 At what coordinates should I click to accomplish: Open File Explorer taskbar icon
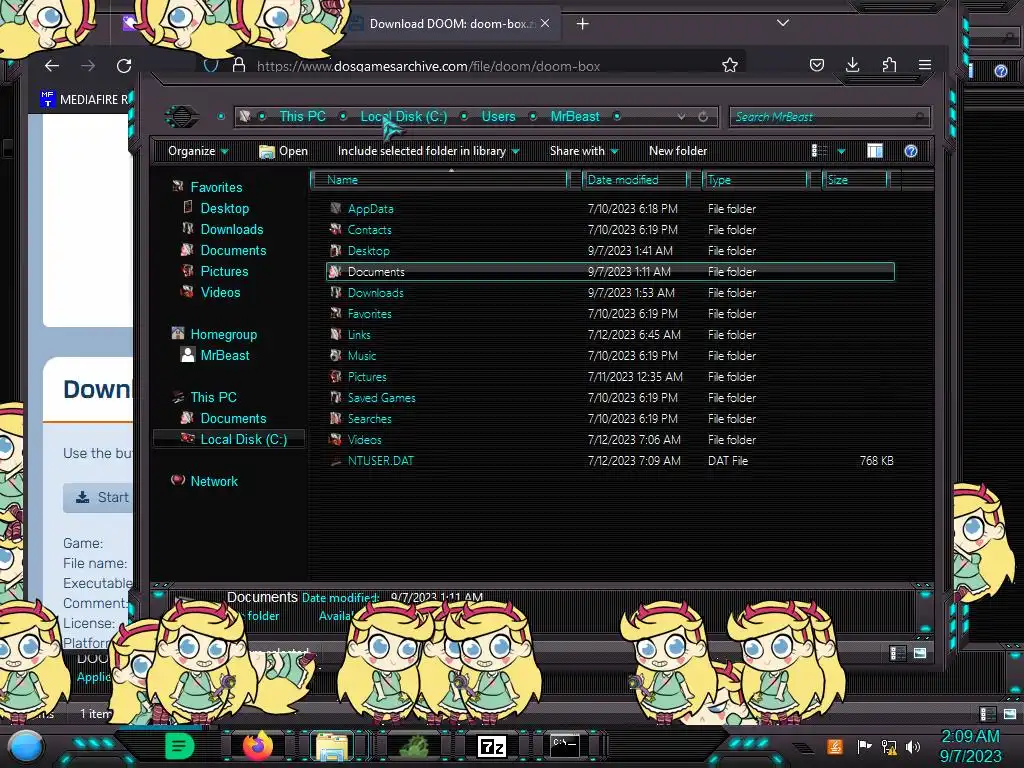point(332,746)
